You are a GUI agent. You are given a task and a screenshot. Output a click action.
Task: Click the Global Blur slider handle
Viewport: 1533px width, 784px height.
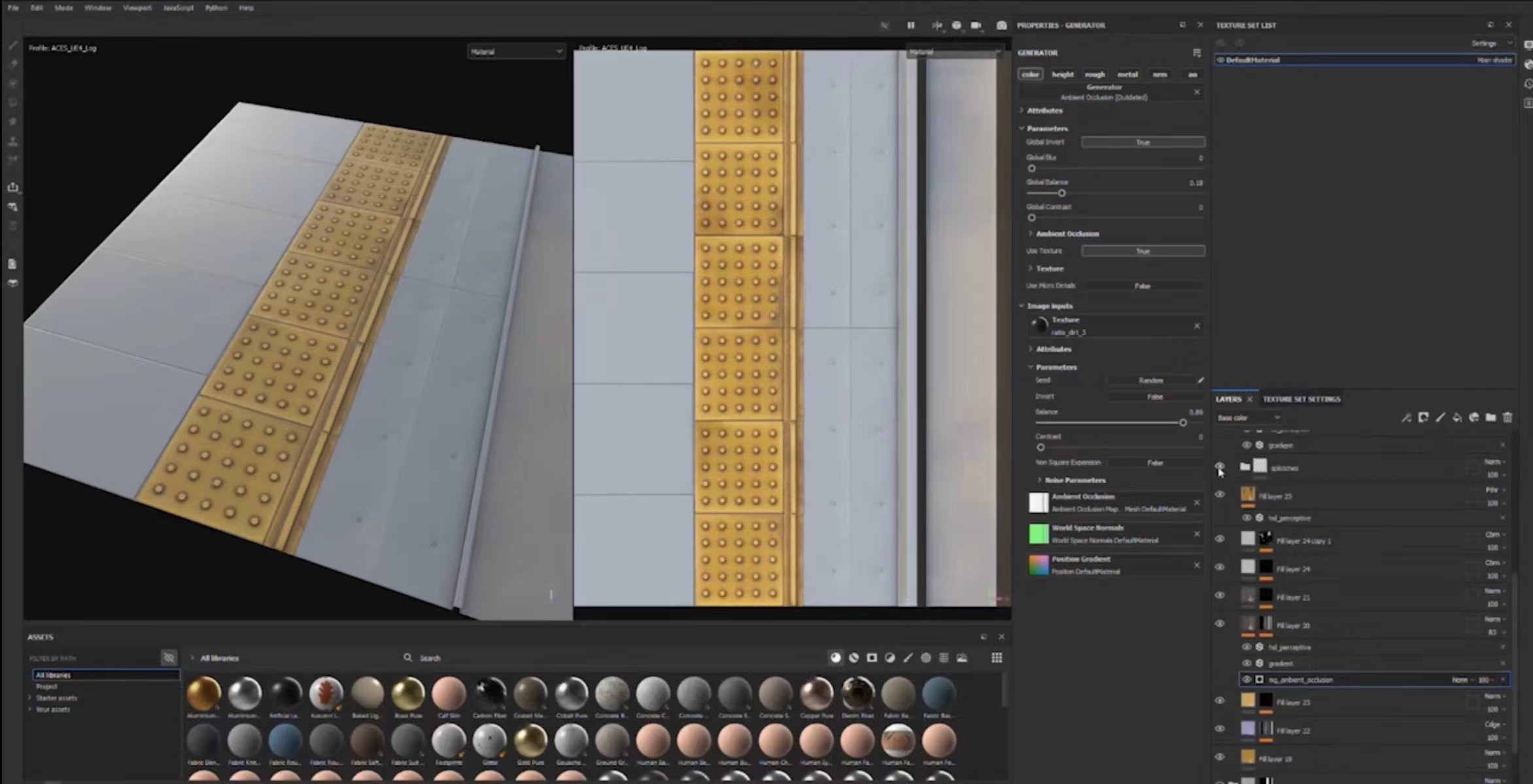click(1031, 169)
